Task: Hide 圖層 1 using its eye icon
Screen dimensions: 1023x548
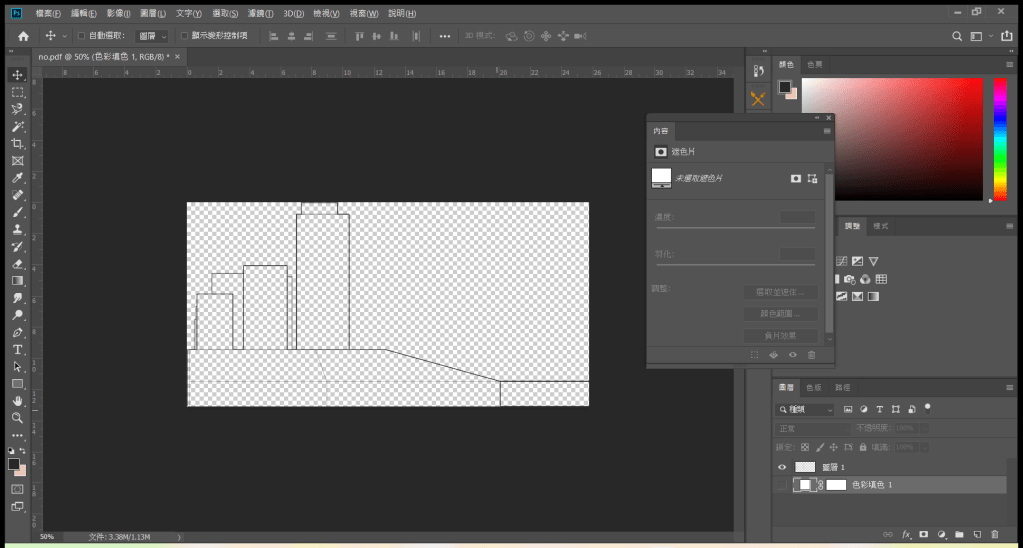Action: (x=782, y=467)
